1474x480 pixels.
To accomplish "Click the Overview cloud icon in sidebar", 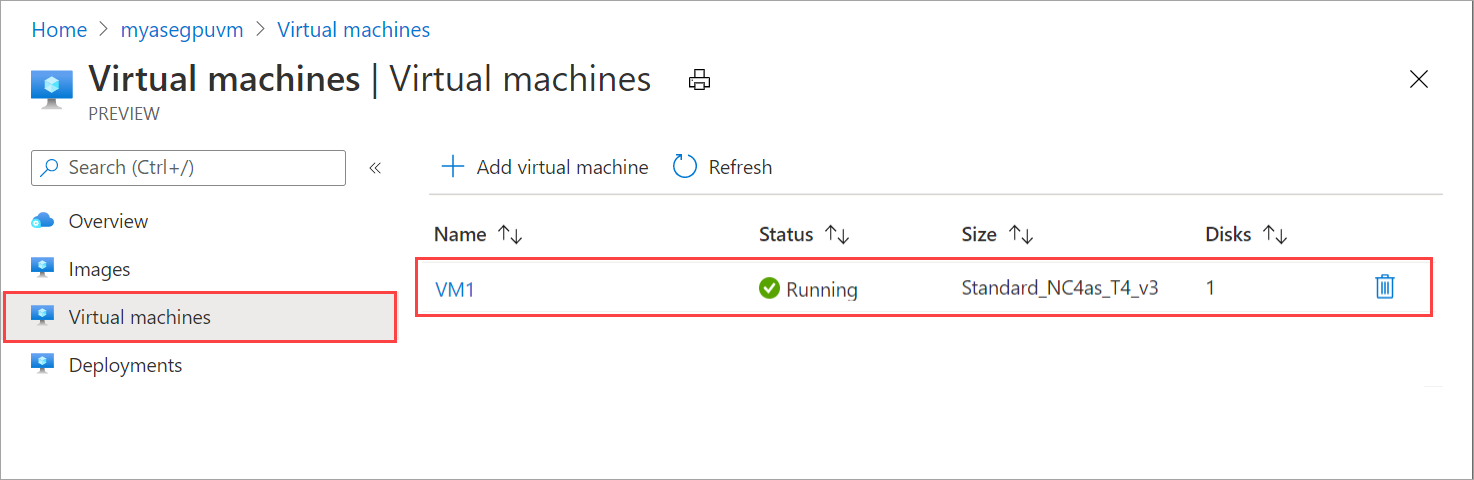I will point(42,221).
